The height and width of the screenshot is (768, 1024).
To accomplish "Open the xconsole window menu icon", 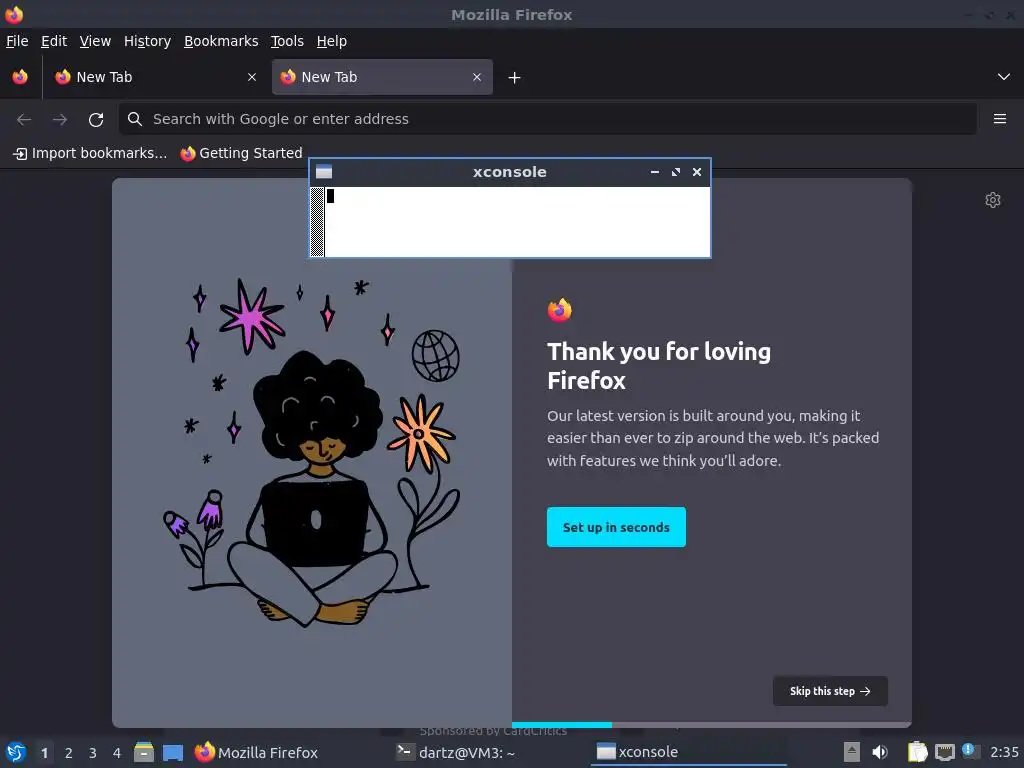I will 324,172.
